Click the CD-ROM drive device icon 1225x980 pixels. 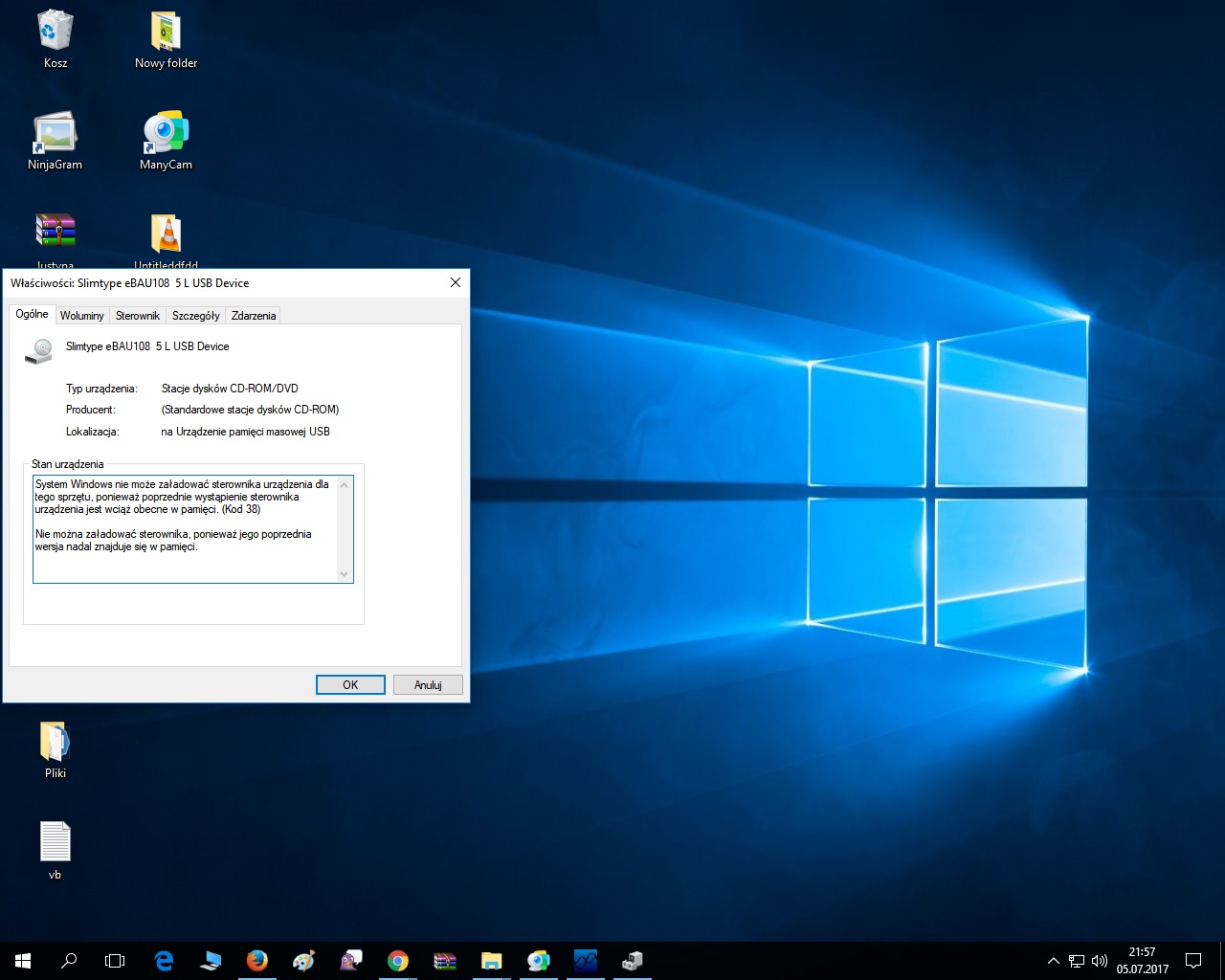39,351
